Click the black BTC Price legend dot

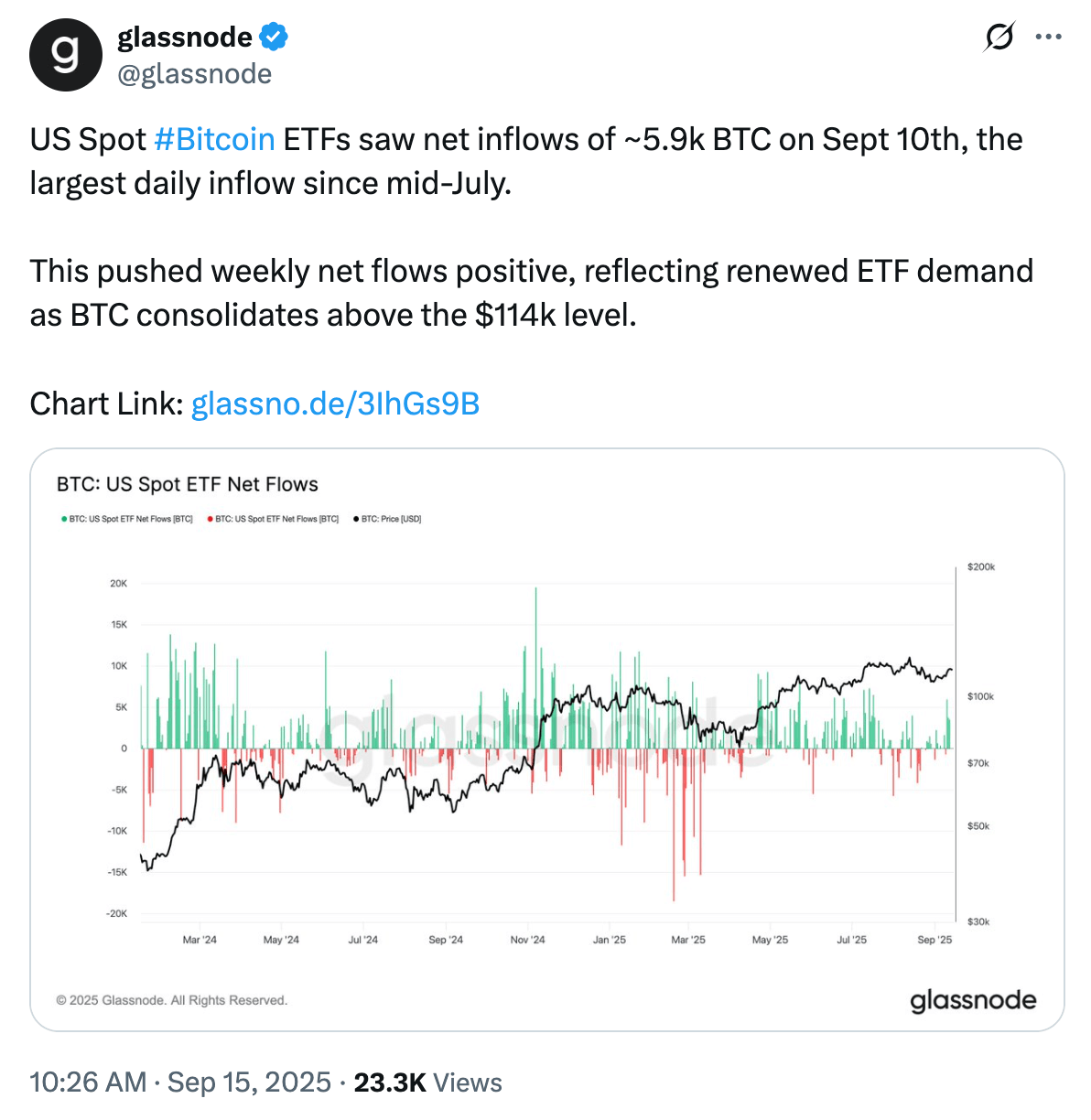356,519
